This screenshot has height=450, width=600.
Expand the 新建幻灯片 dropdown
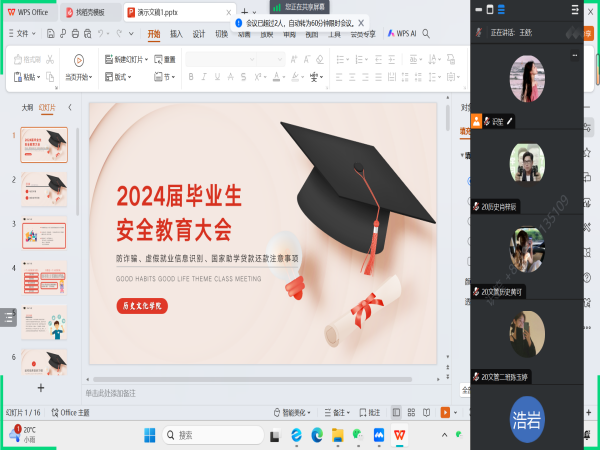146,59
